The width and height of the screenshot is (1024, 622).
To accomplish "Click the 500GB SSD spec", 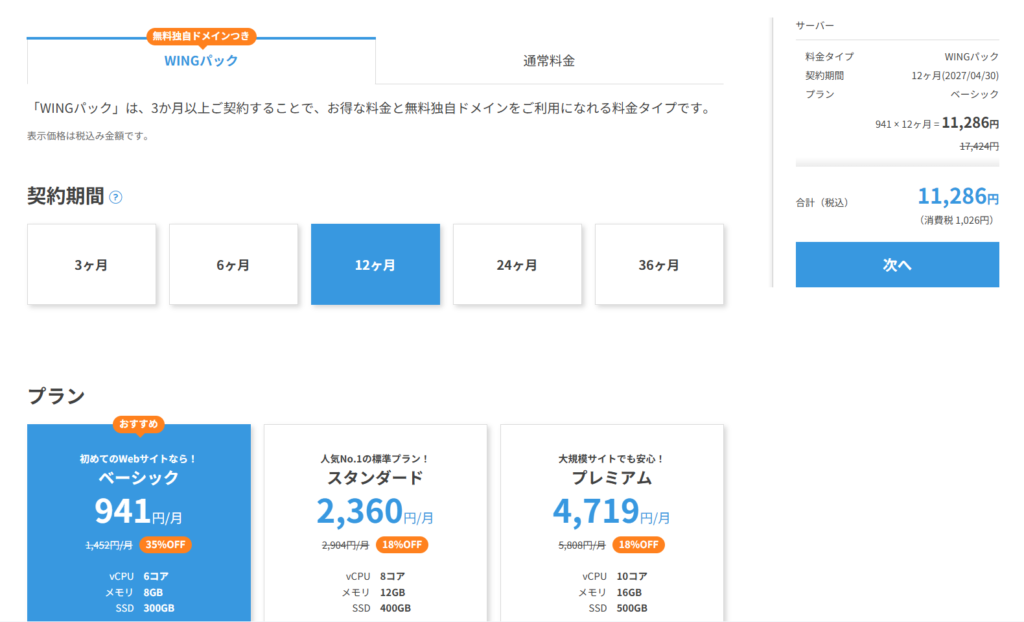I will coord(632,608).
